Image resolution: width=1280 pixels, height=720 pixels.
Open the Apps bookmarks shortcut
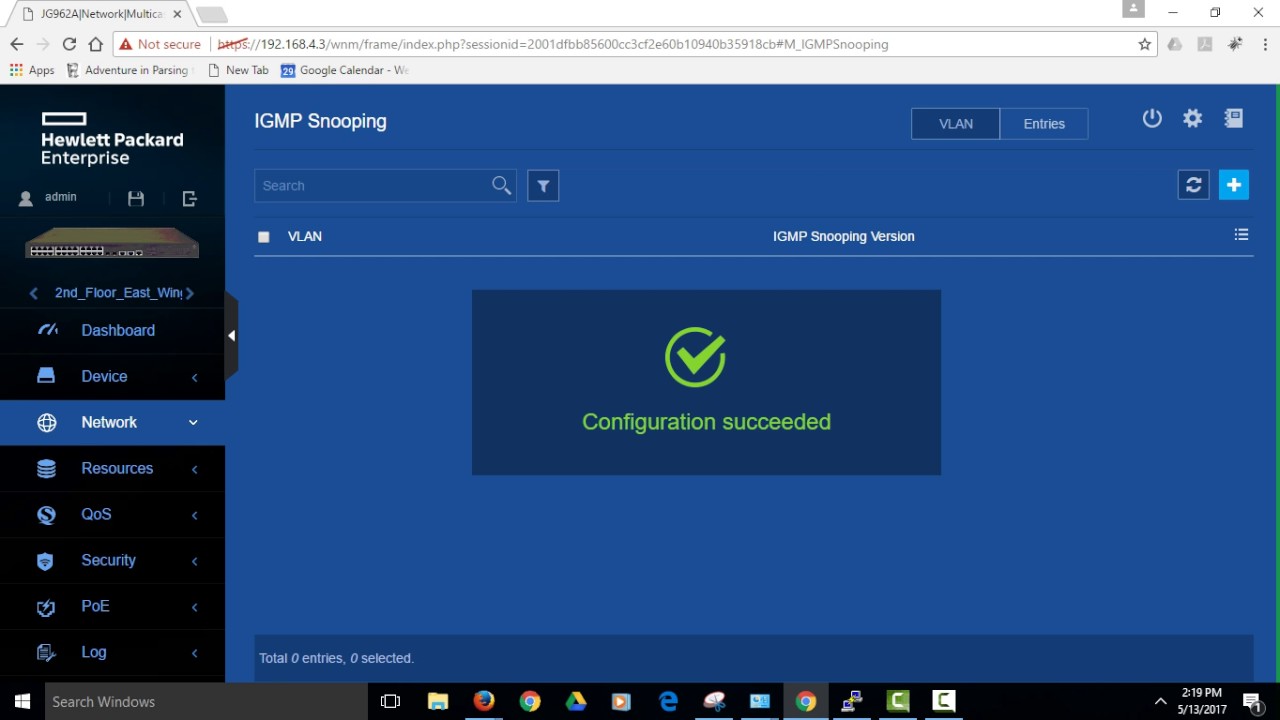pyautogui.click(x=32, y=70)
